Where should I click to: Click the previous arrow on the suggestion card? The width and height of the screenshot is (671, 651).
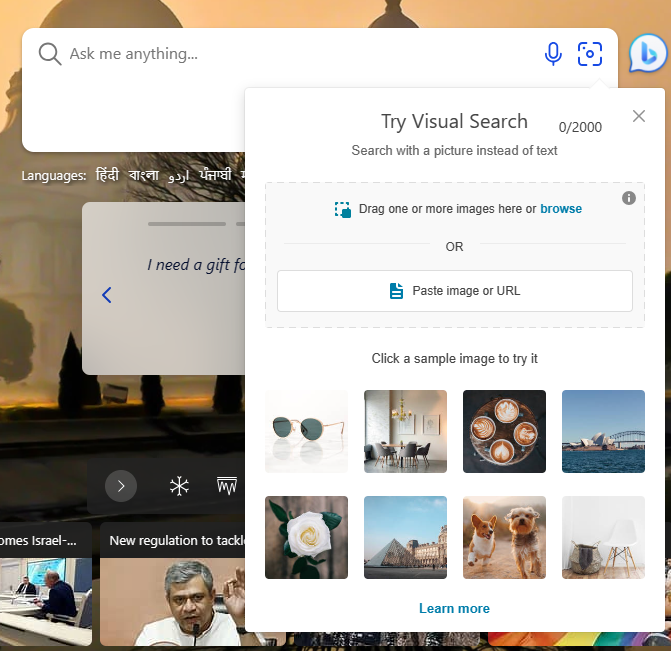point(107,295)
